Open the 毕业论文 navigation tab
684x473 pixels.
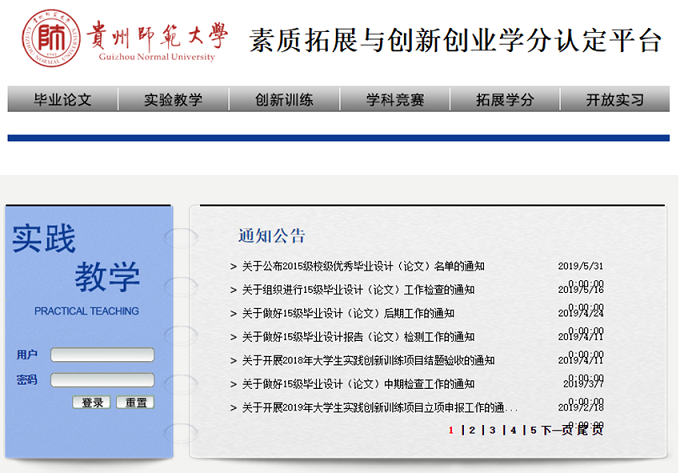tap(62, 100)
